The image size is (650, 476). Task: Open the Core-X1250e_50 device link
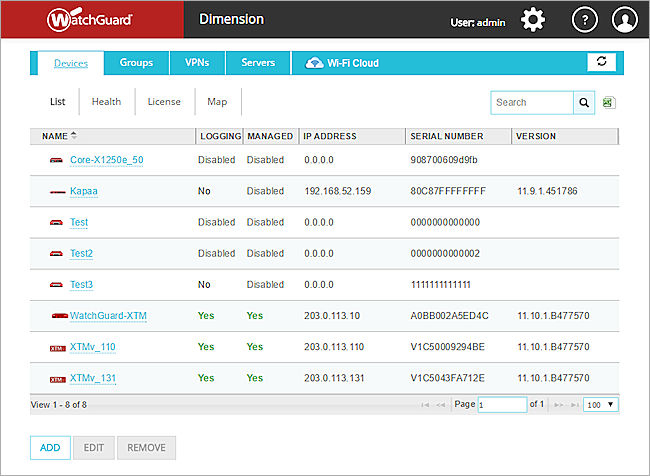click(x=106, y=160)
